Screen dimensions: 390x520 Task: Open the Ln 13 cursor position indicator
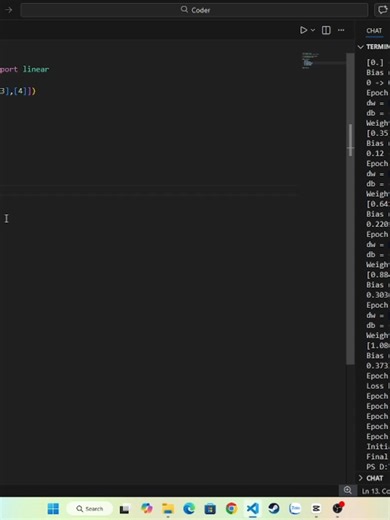pyautogui.click(x=376, y=491)
